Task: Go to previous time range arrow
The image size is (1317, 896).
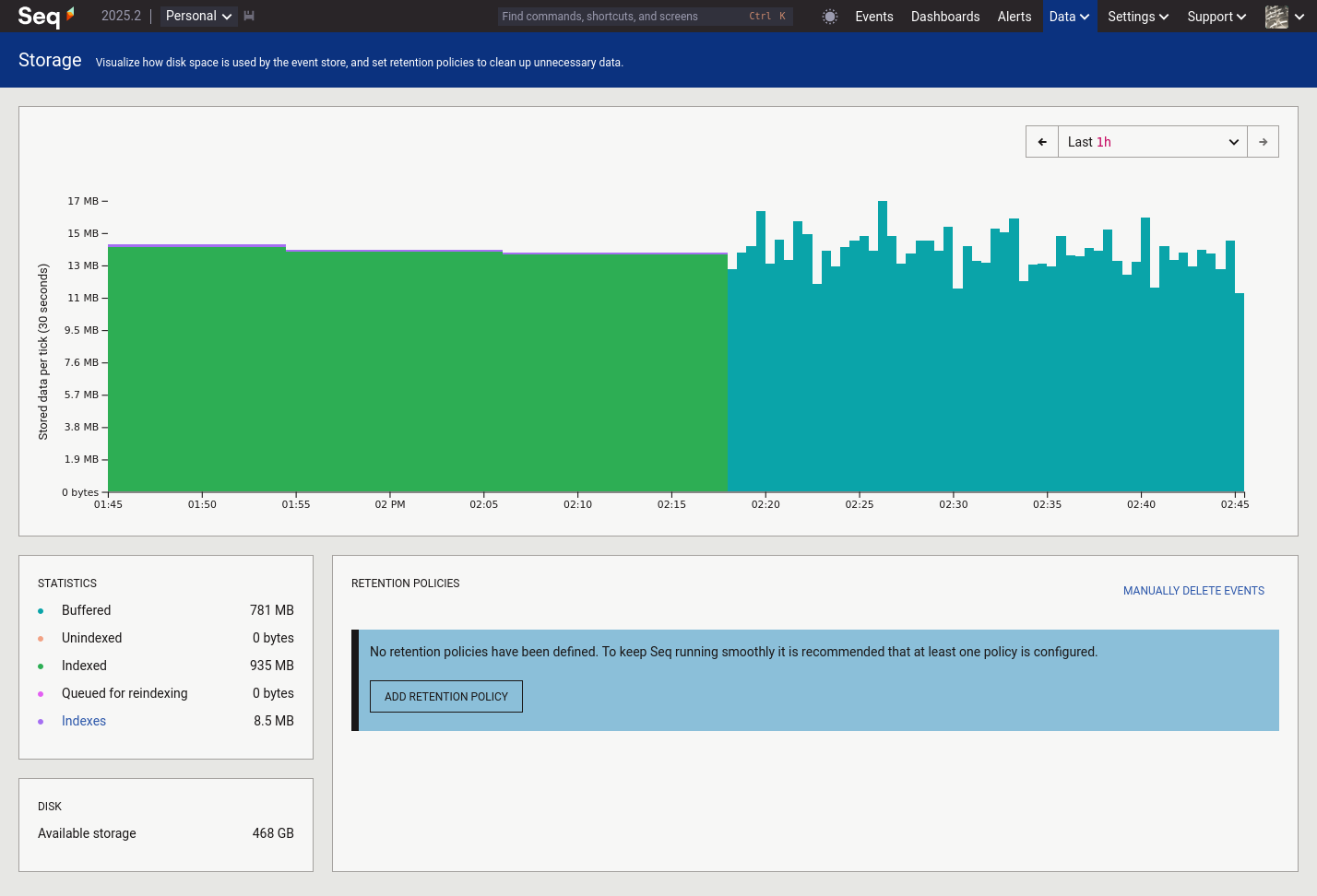Action: tap(1042, 142)
